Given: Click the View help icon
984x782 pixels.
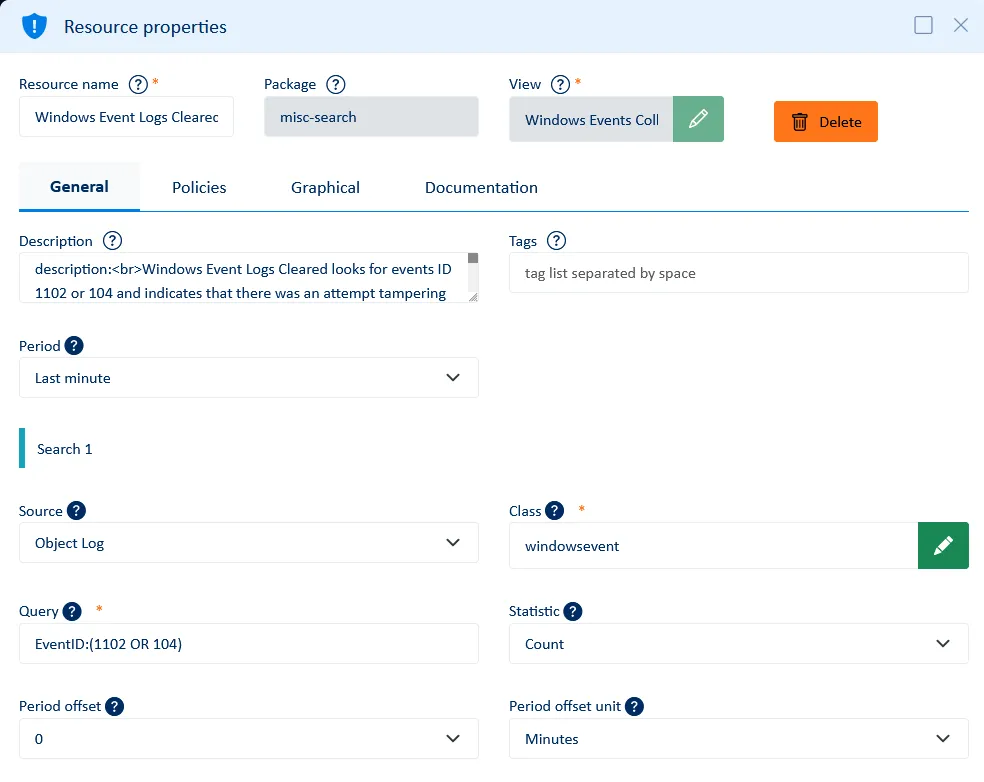Looking at the screenshot, I should click(558, 84).
